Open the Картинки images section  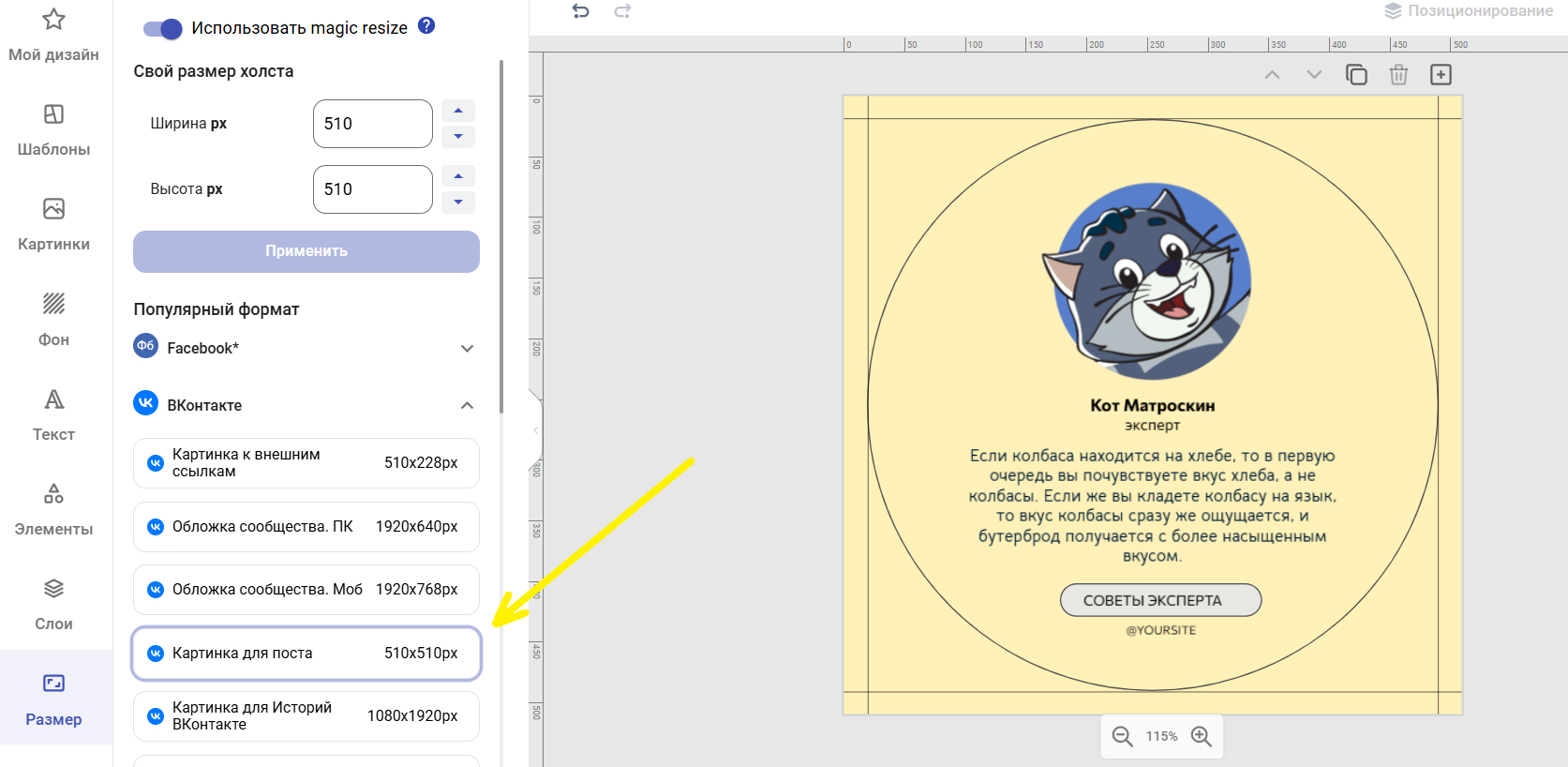[x=53, y=225]
